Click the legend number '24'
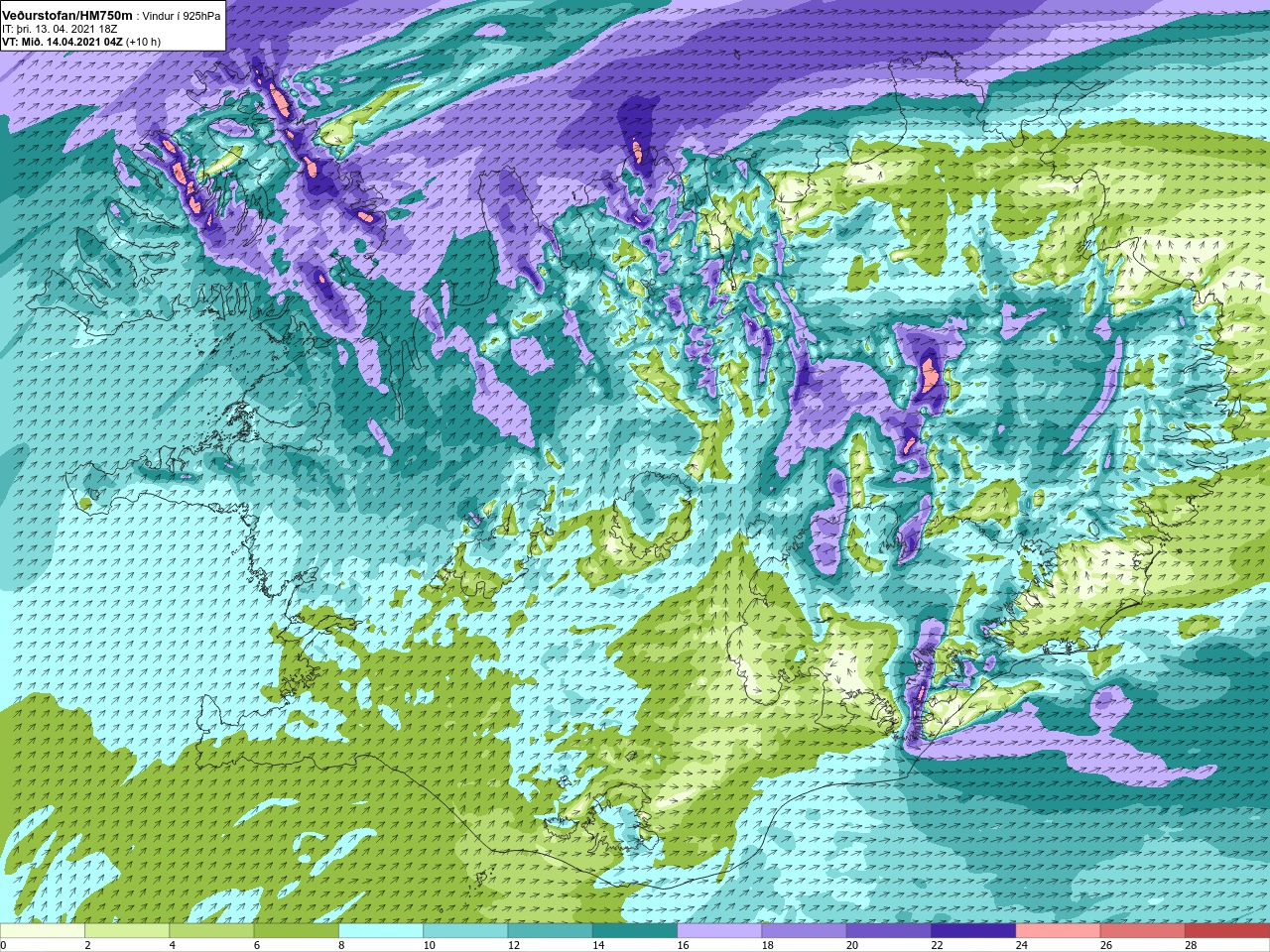This screenshot has height=952, width=1270. [x=1022, y=945]
